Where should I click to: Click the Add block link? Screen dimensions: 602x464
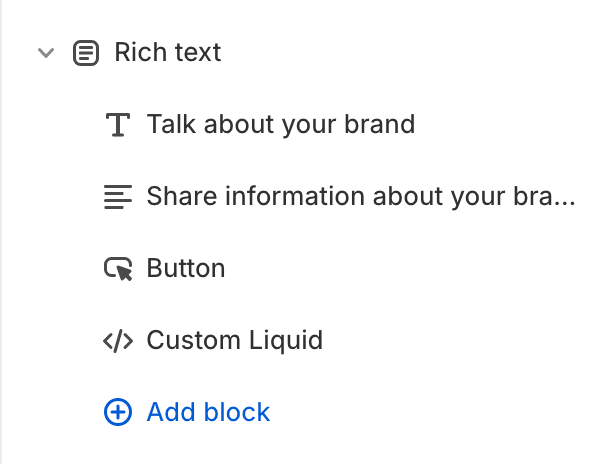click(x=208, y=412)
